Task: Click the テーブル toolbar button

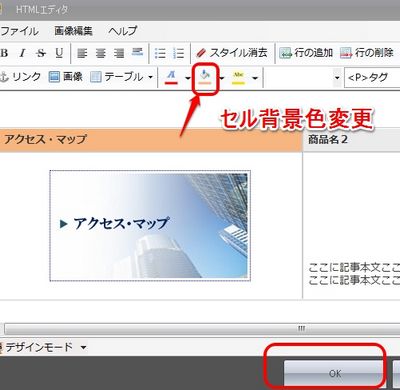Action: click(x=117, y=77)
